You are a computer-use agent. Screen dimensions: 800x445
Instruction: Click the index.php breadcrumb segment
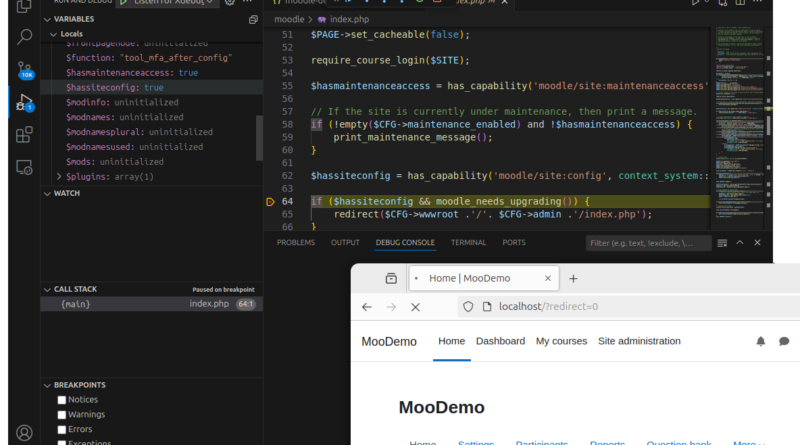coord(349,19)
